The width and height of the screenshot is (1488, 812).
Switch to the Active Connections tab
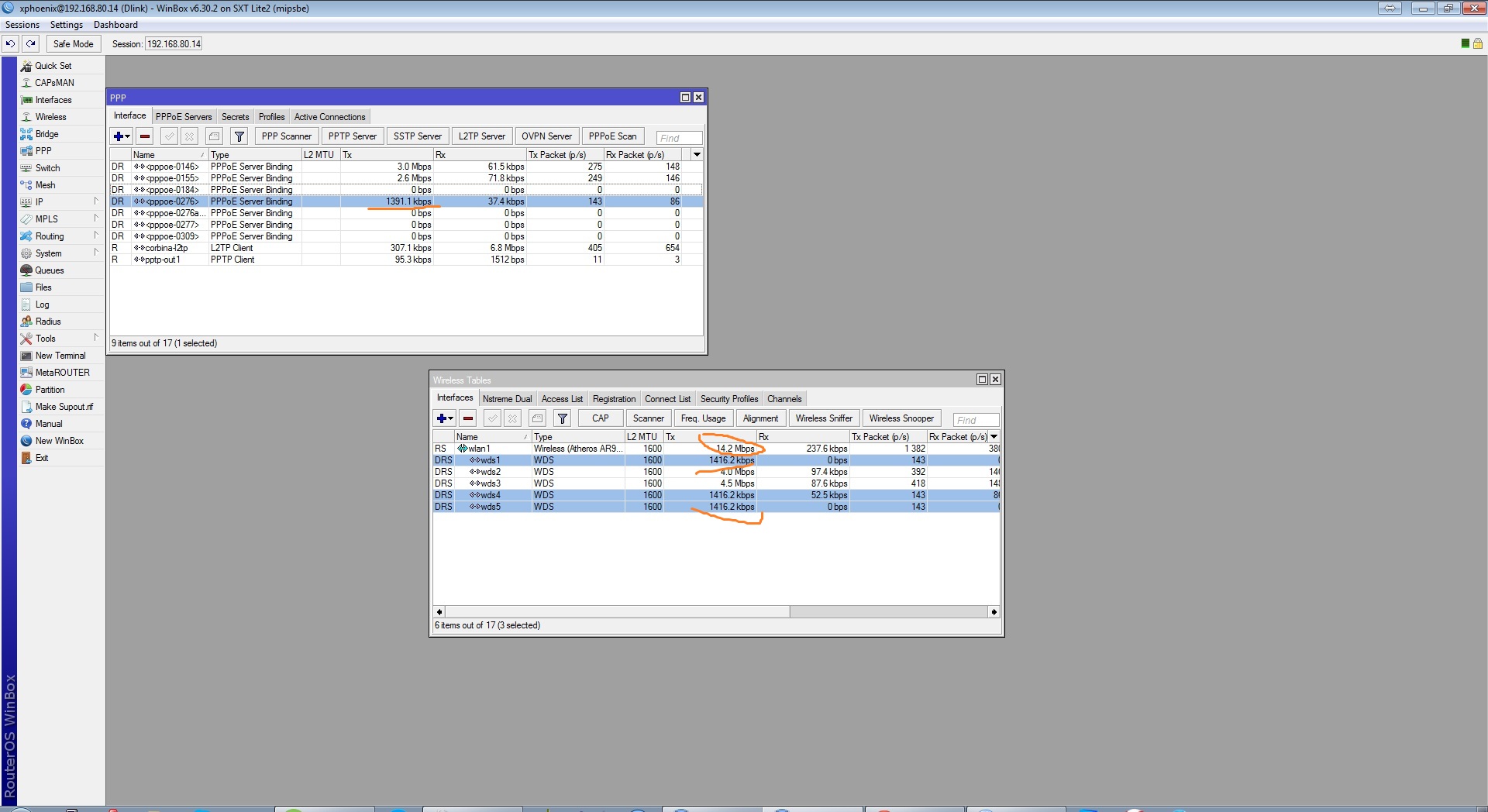pos(330,117)
